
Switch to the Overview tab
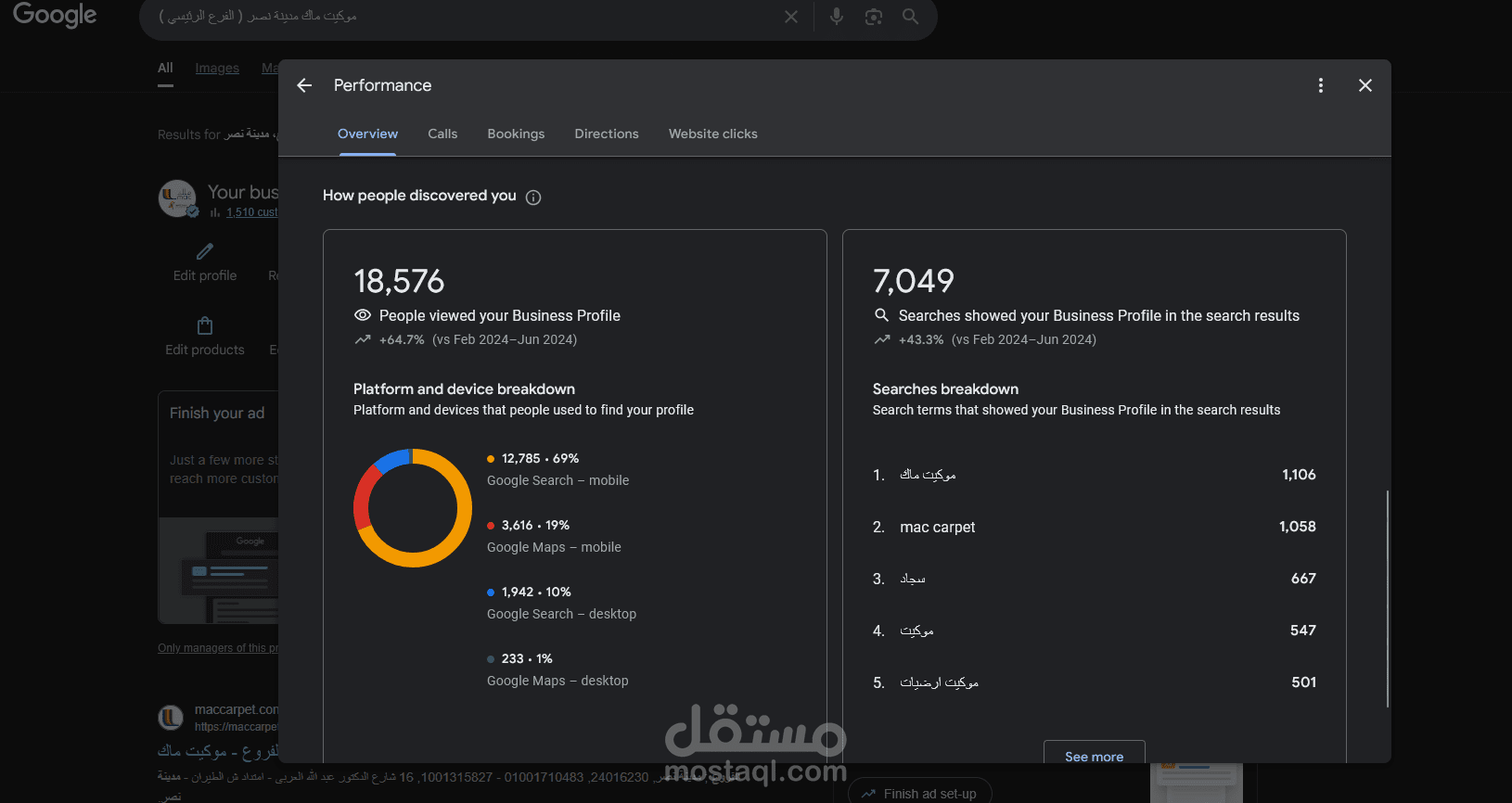[367, 134]
